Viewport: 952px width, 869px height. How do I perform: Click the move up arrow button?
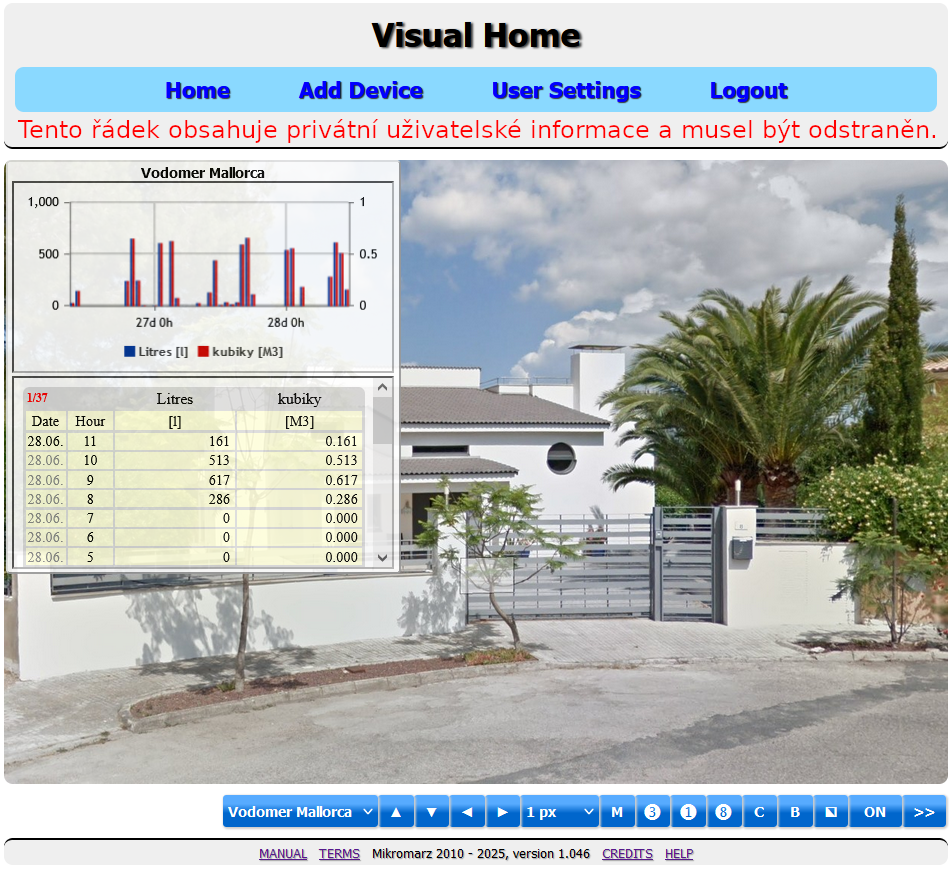pos(396,812)
